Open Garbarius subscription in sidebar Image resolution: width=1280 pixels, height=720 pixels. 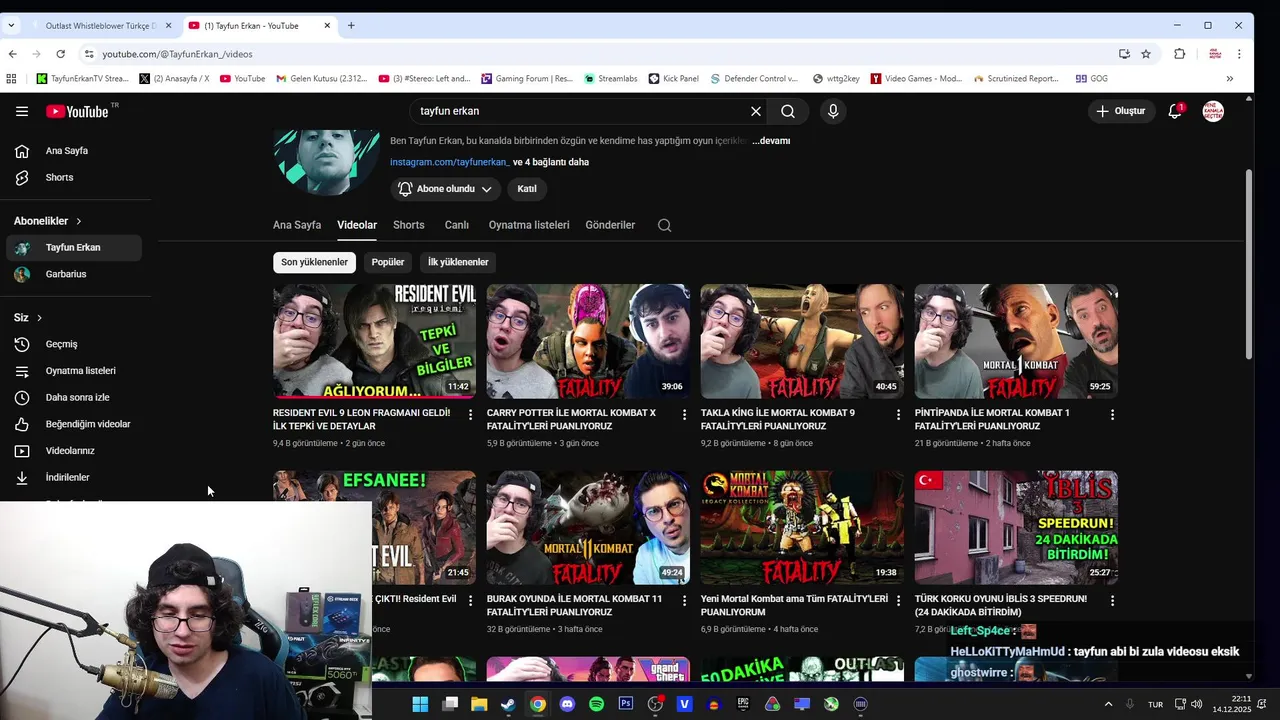pyautogui.click(x=74, y=274)
